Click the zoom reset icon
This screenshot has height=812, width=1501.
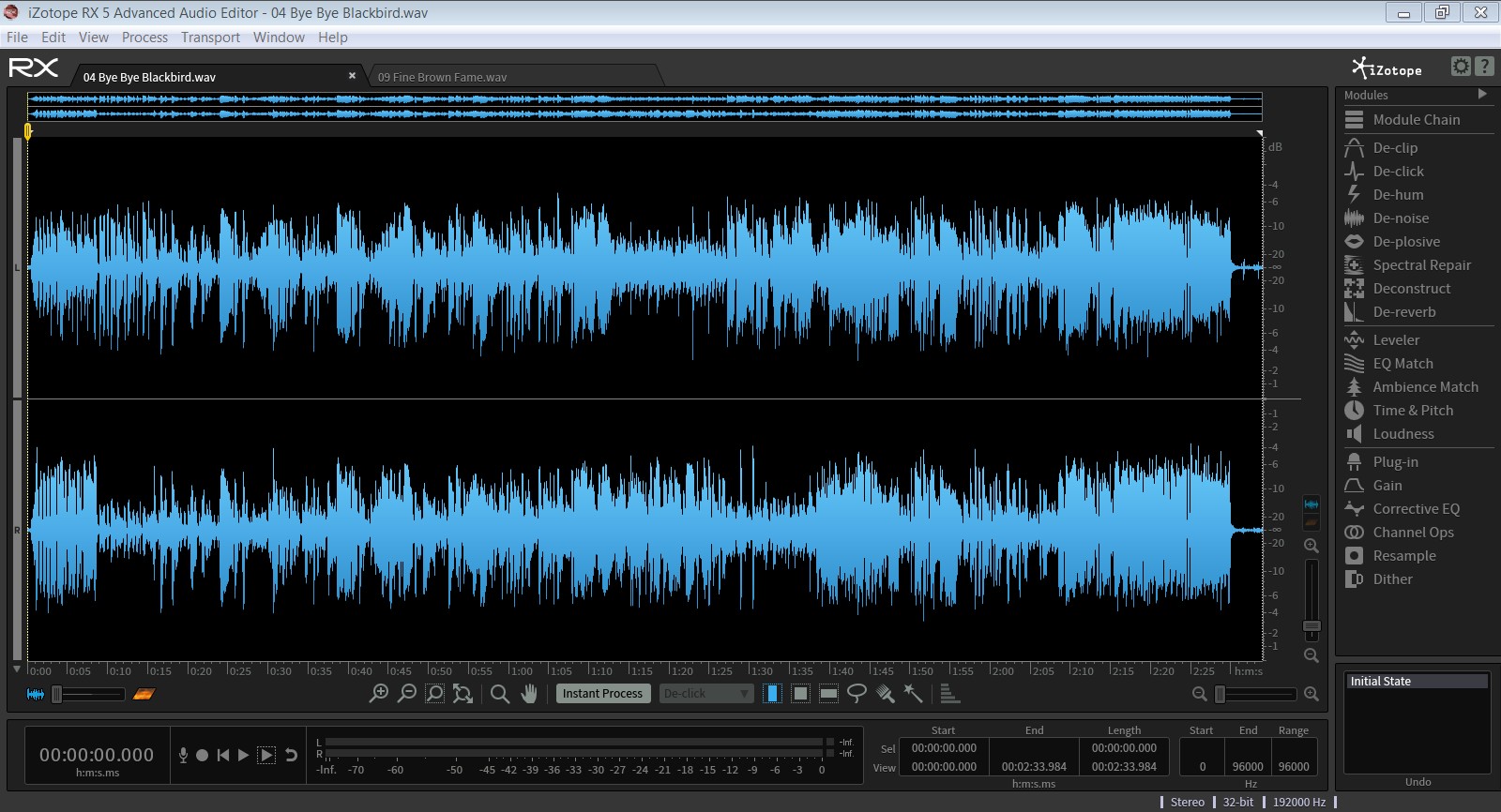[x=462, y=694]
